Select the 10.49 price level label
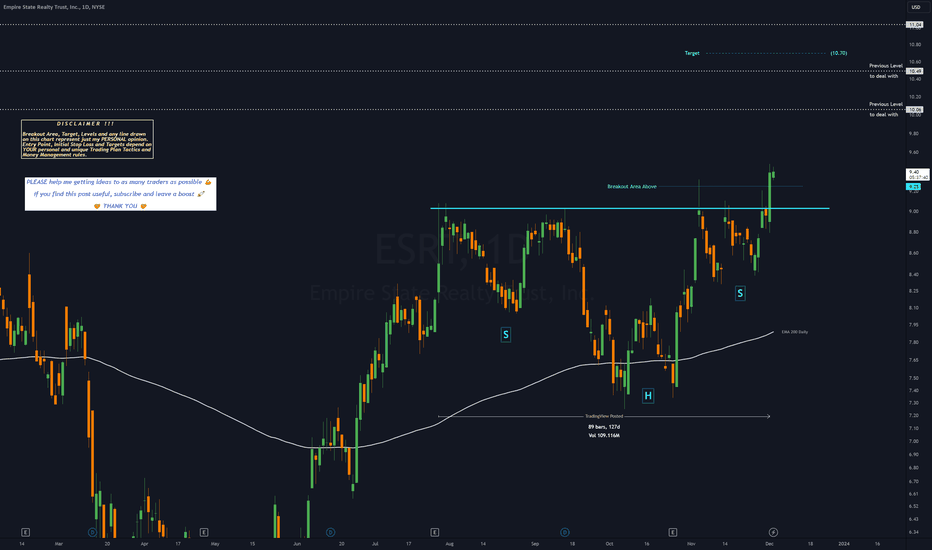This screenshot has width=932, height=550. (914, 71)
